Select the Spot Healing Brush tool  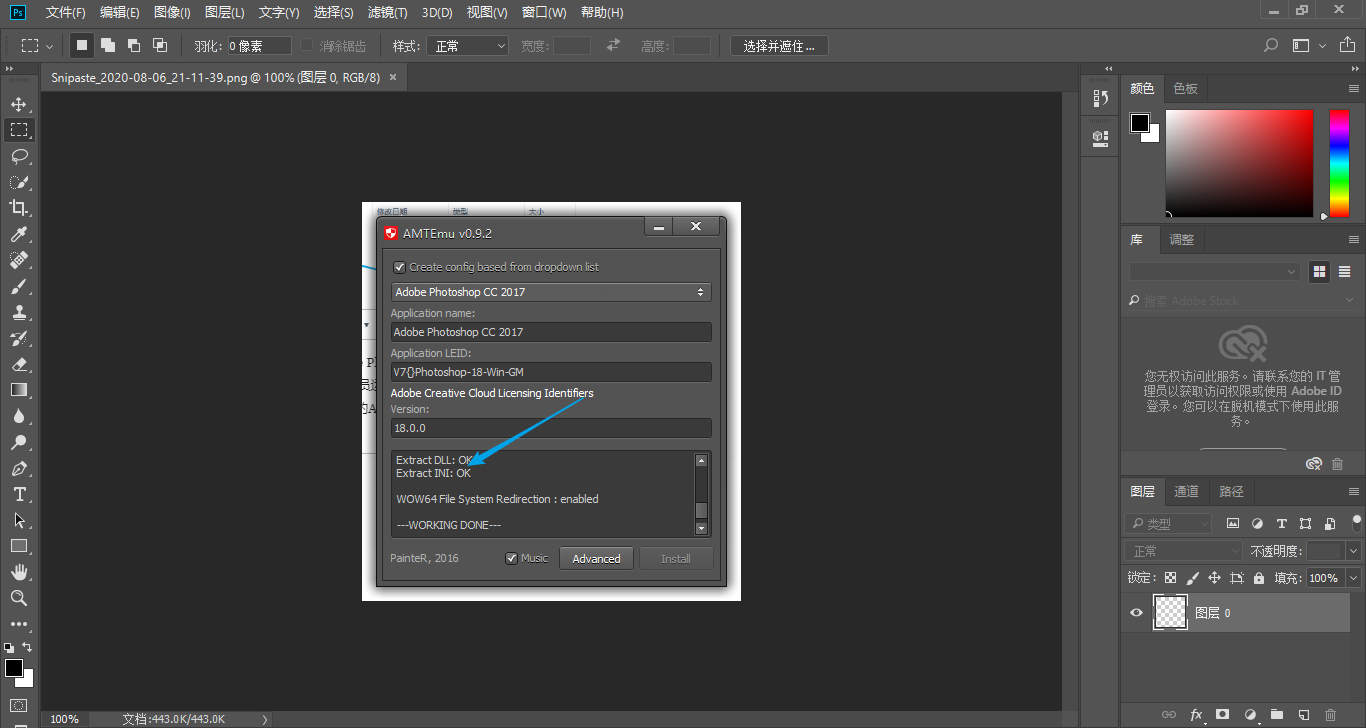(x=19, y=260)
